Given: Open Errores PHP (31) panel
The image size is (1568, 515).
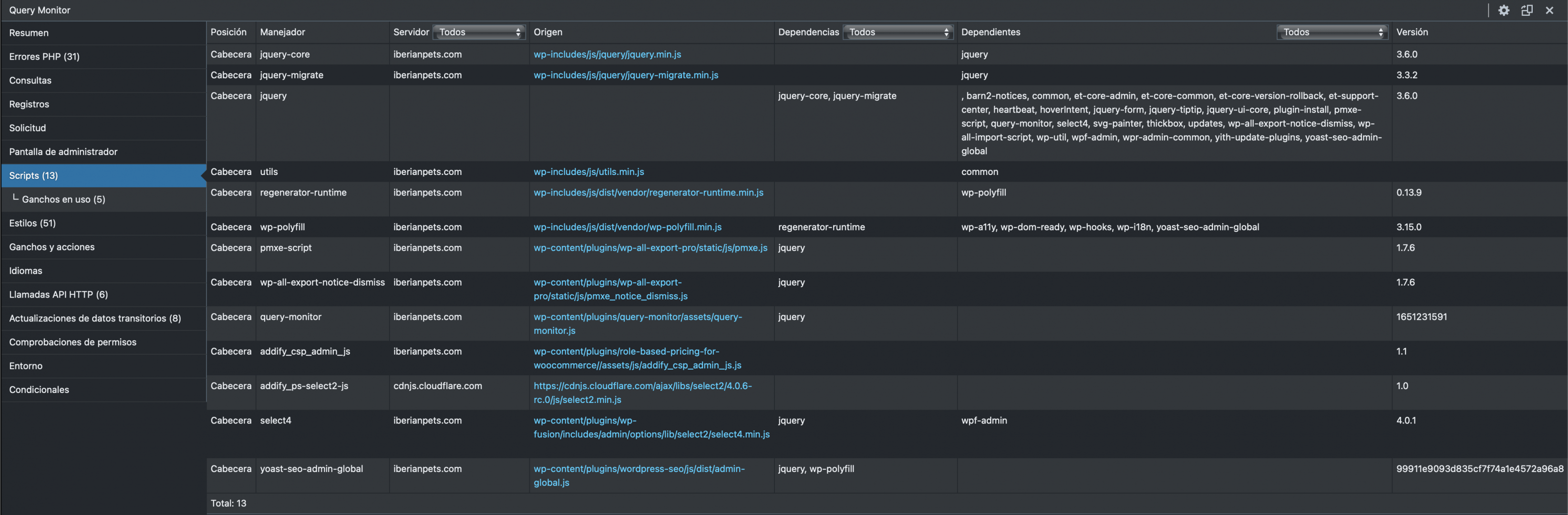Looking at the screenshot, I should pos(103,57).
